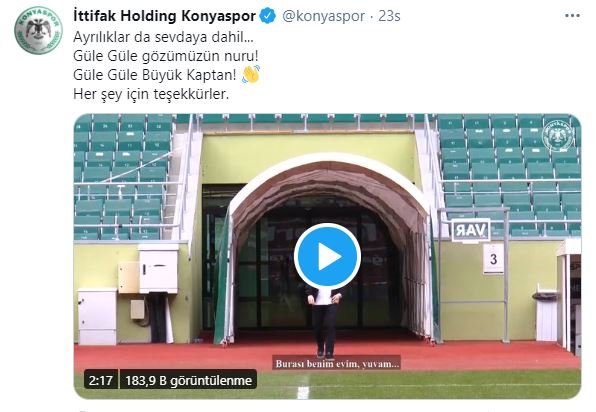This screenshot has width=596, height=412.
Task: Open the three-dot more options menu
Action: 572,16
